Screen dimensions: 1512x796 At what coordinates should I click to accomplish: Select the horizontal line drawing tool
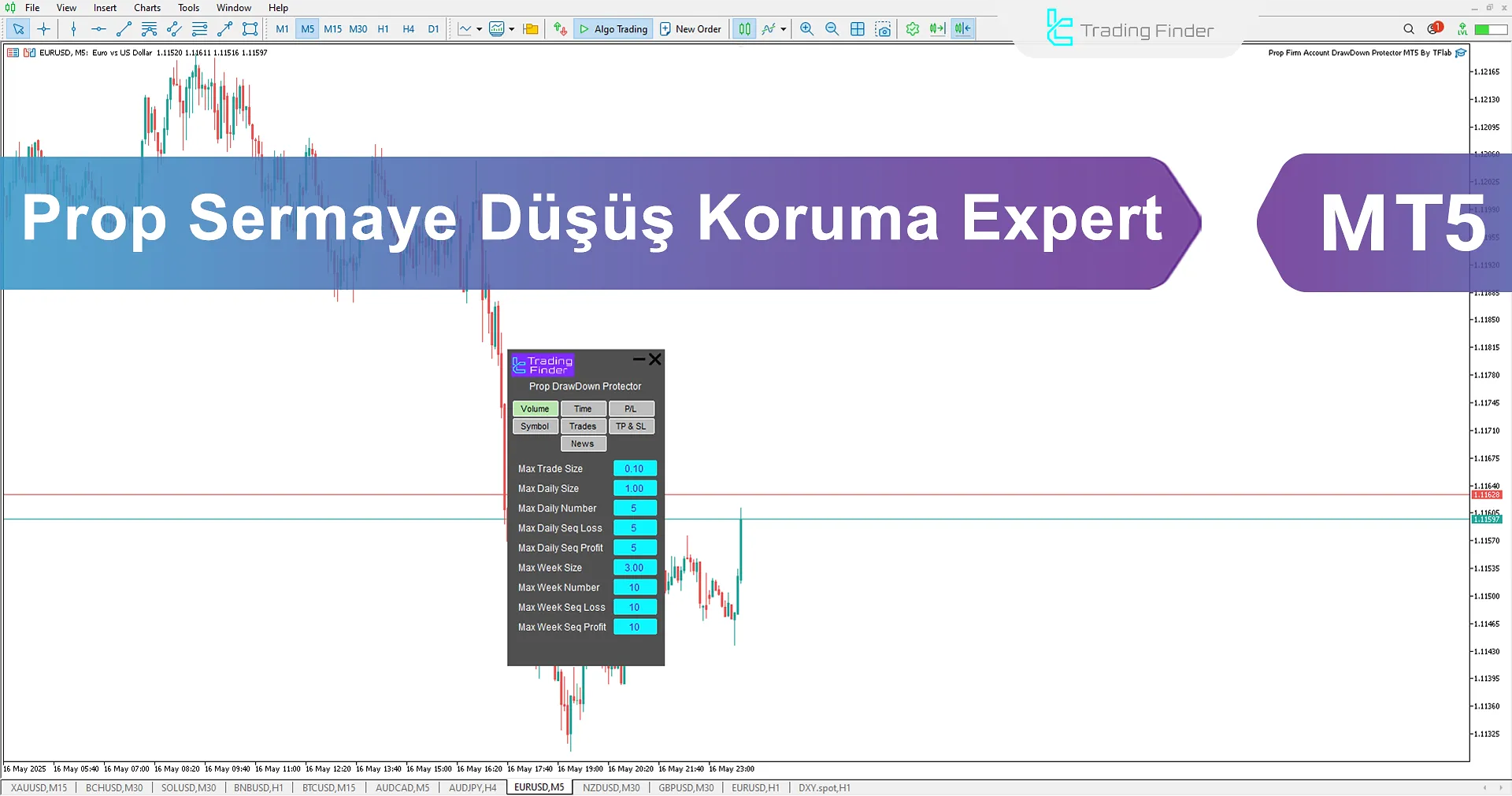point(98,29)
